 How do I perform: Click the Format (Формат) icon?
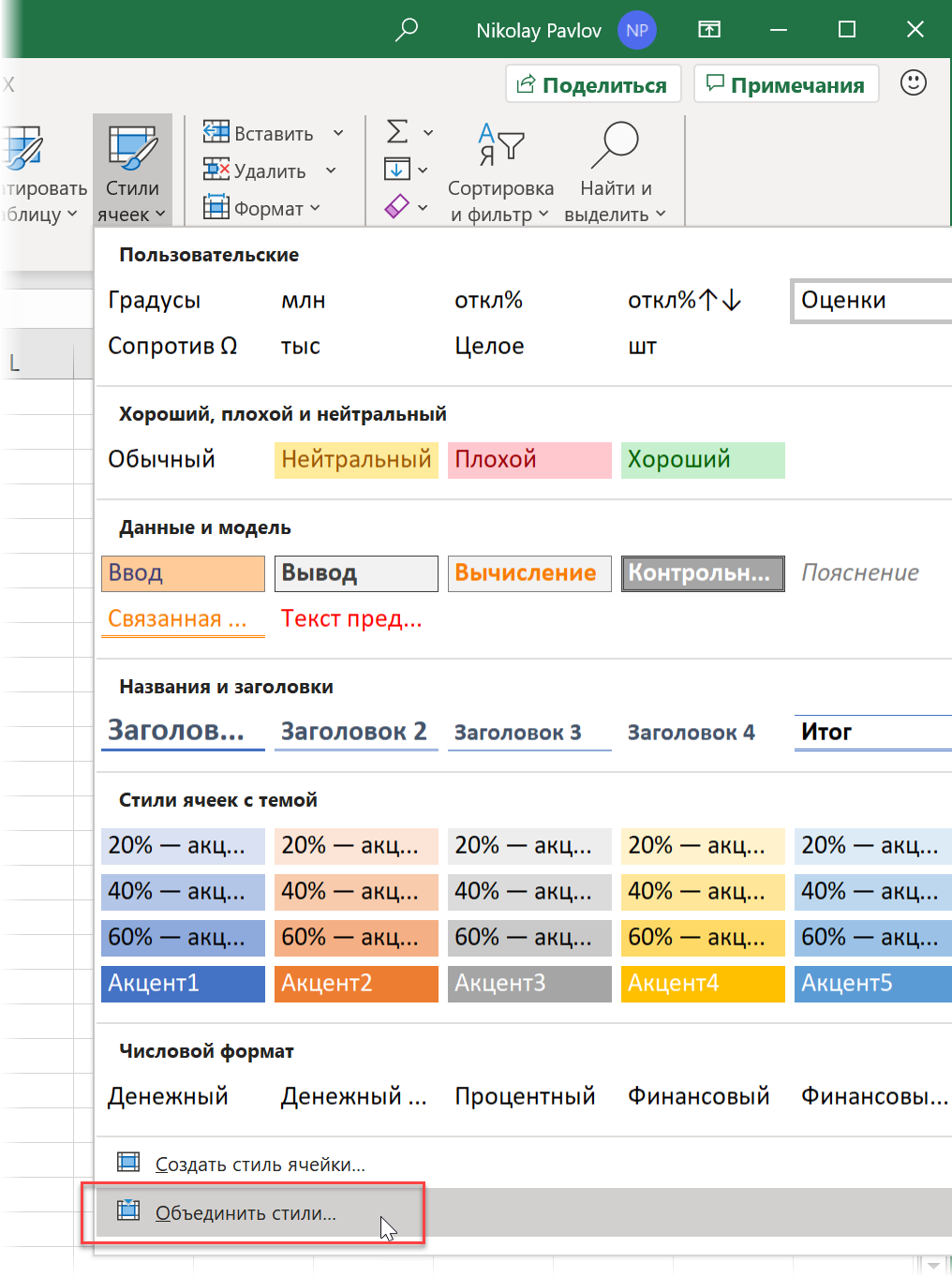(x=216, y=207)
